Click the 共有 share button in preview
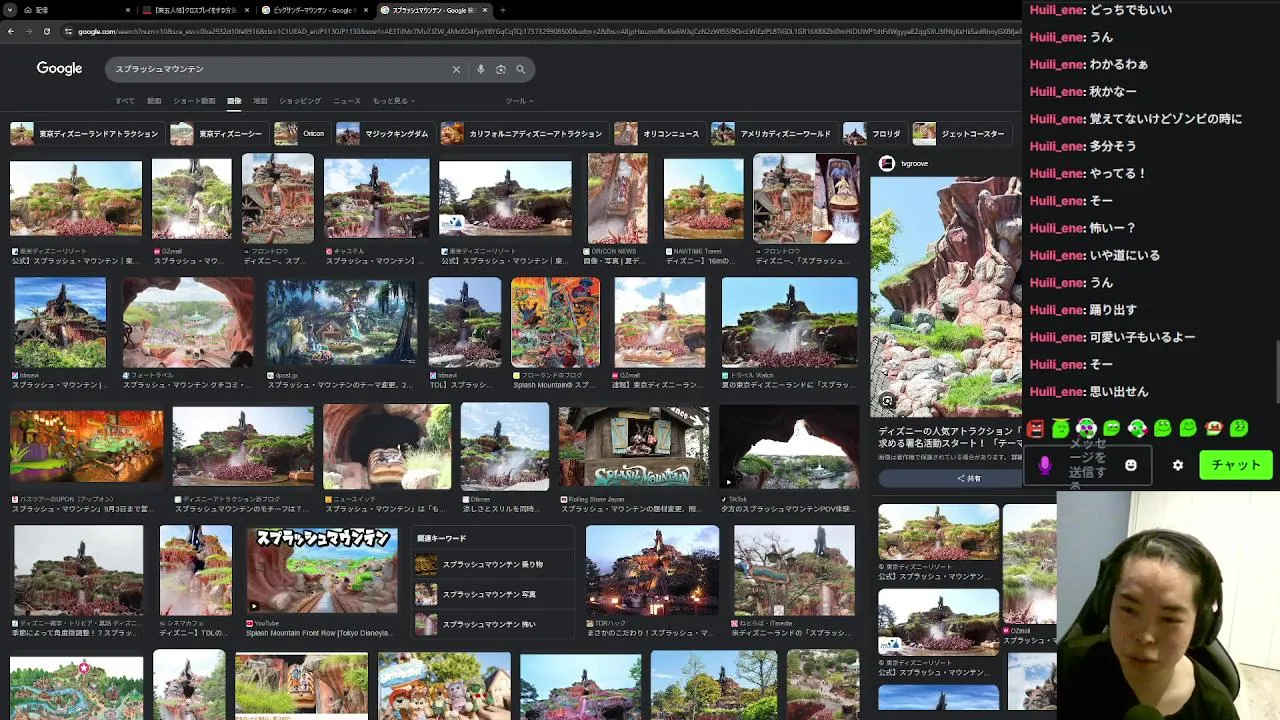 (x=969, y=478)
